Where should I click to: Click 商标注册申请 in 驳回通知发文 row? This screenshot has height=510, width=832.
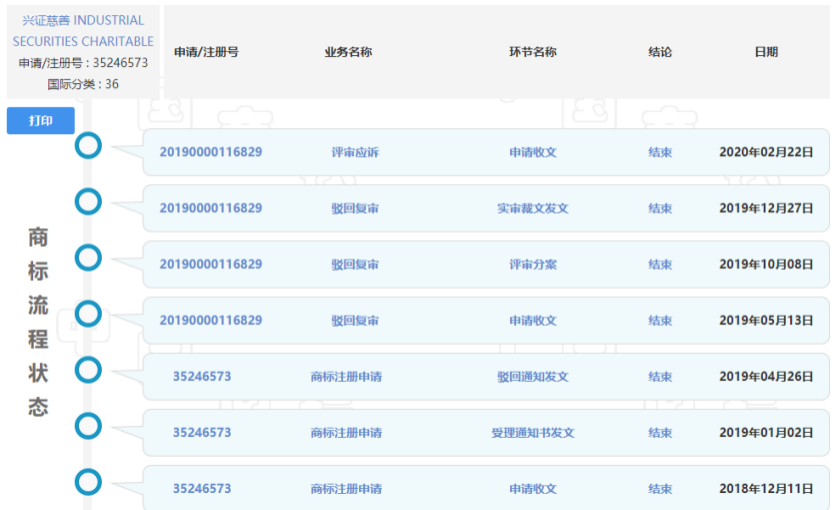pyautogui.click(x=346, y=377)
